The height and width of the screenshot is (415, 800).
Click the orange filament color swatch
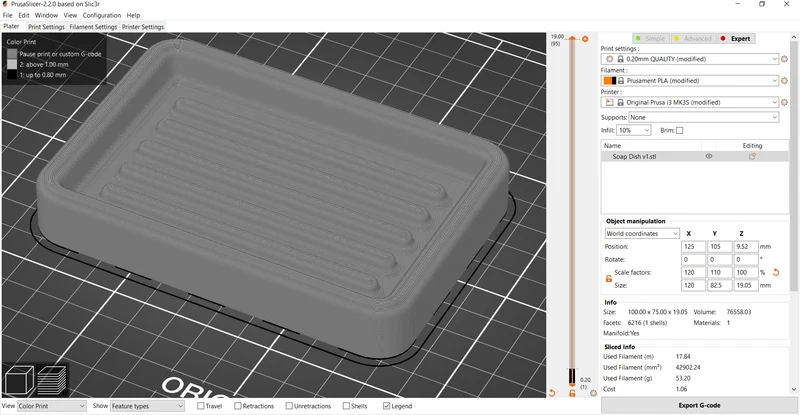pos(610,81)
